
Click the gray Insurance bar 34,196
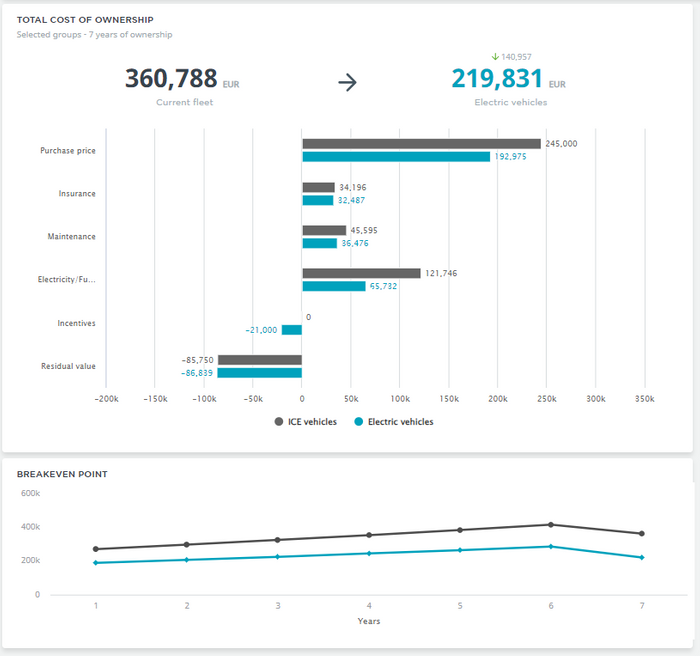[x=318, y=187]
